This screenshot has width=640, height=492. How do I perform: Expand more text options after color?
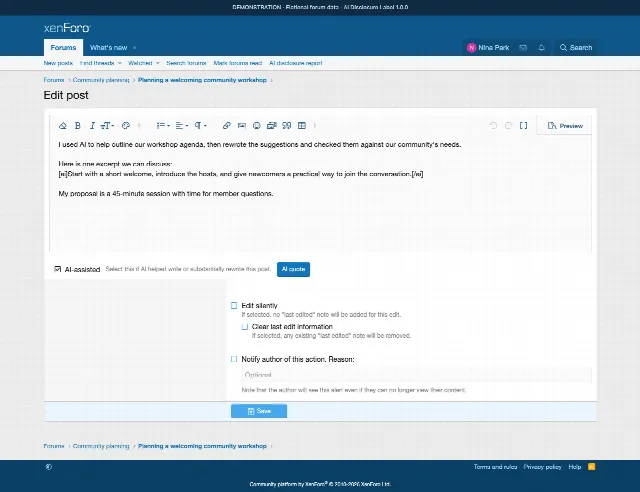coord(140,126)
